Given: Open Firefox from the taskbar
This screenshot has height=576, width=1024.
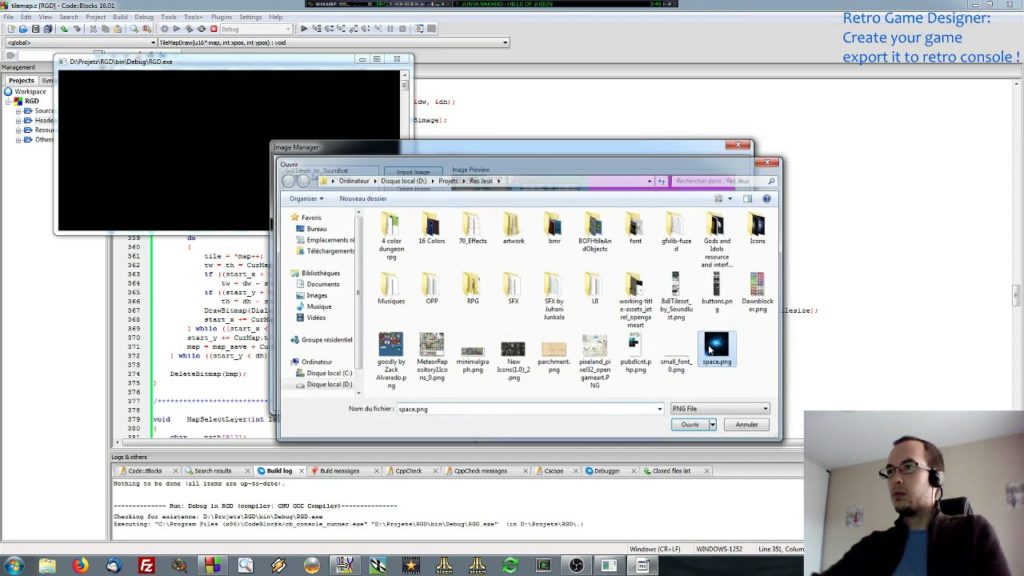Looking at the screenshot, I should pos(80,565).
